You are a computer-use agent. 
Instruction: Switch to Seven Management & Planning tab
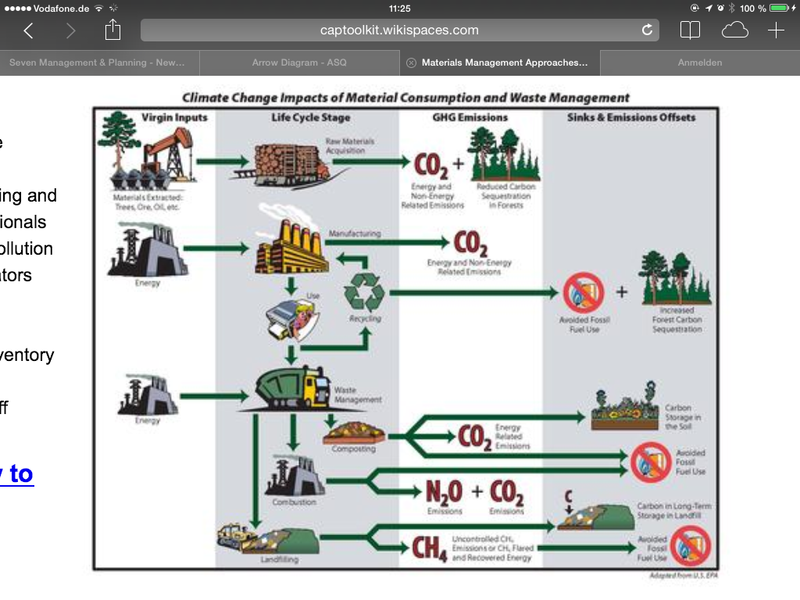pos(98,62)
